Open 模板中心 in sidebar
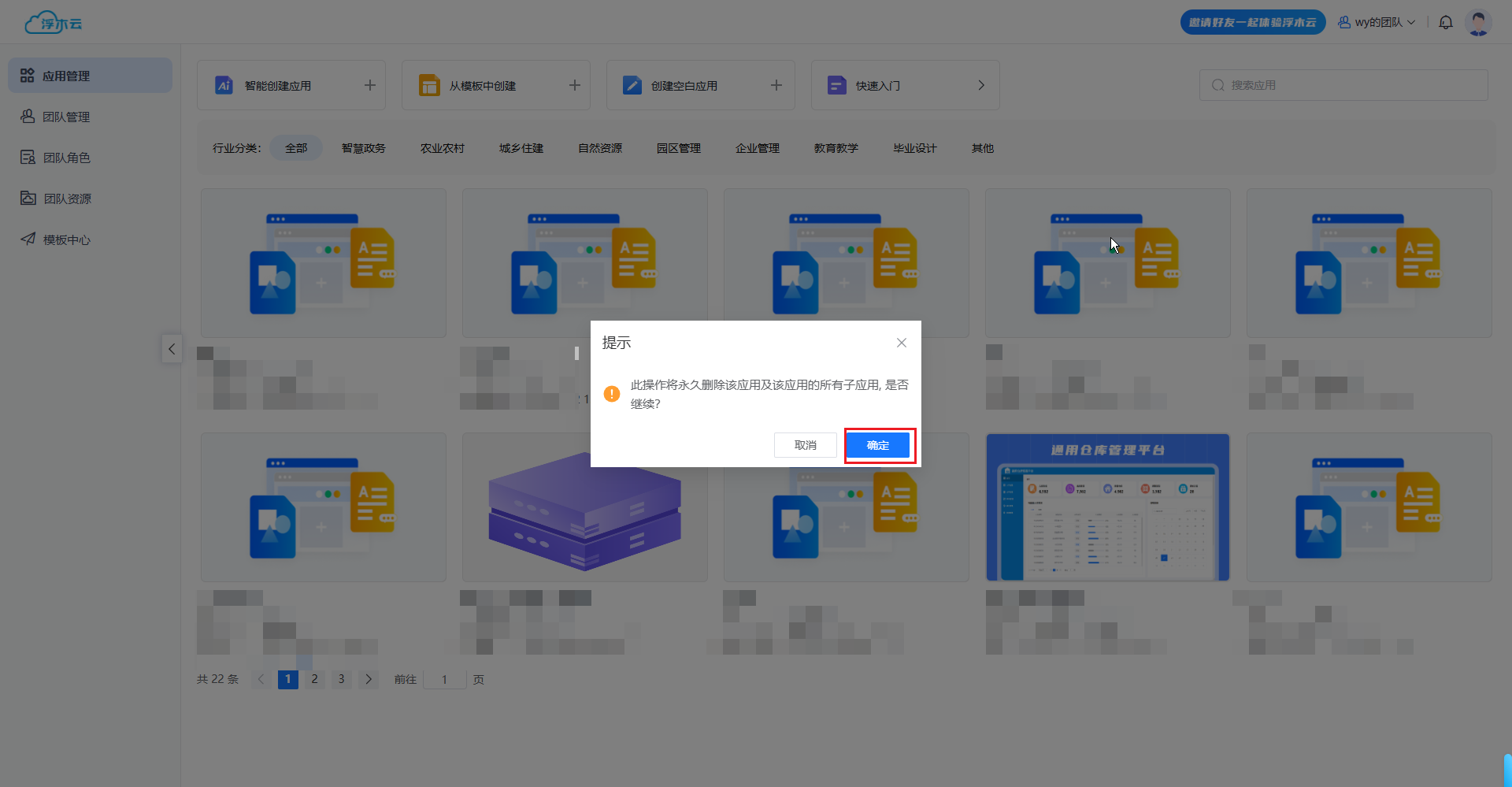 tap(66, 239)
